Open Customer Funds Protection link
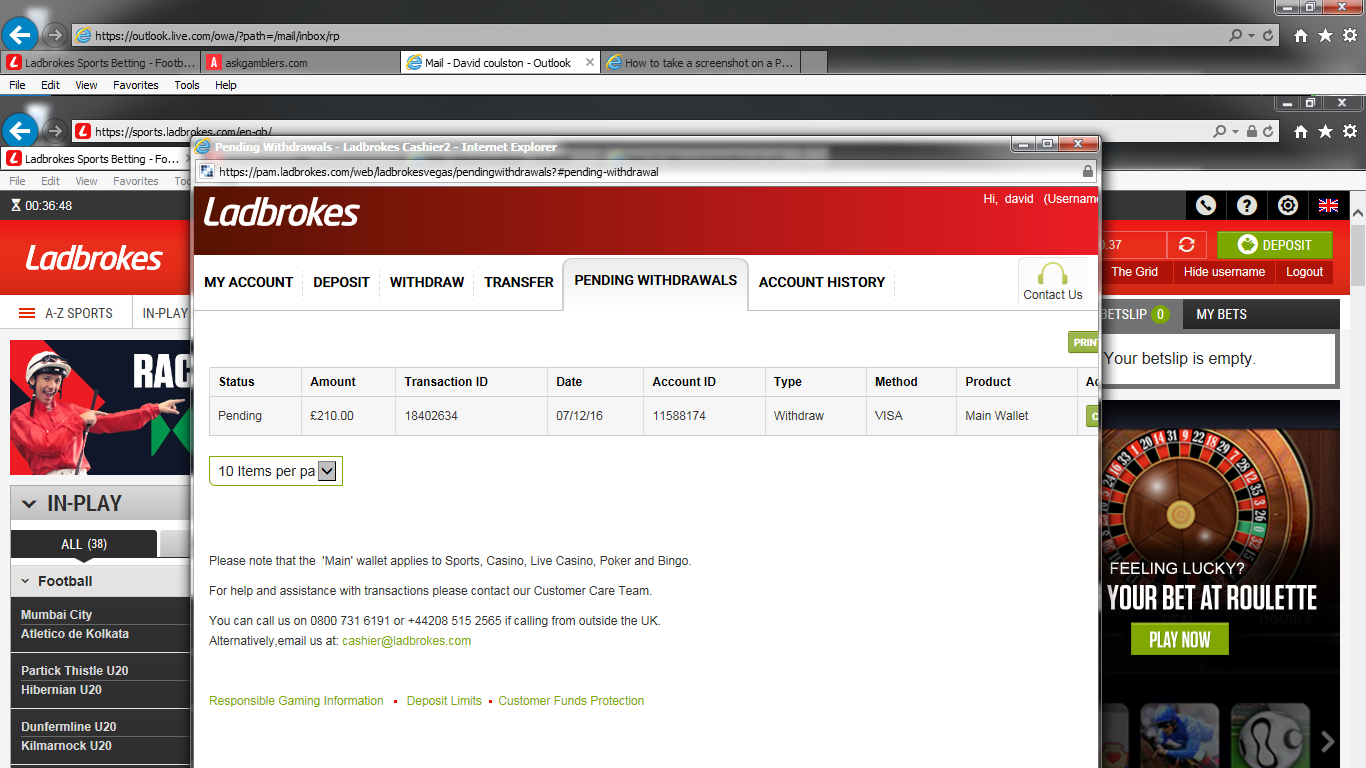The height and width of the screenshot is (768, 1366). click(x=571, y=701)
